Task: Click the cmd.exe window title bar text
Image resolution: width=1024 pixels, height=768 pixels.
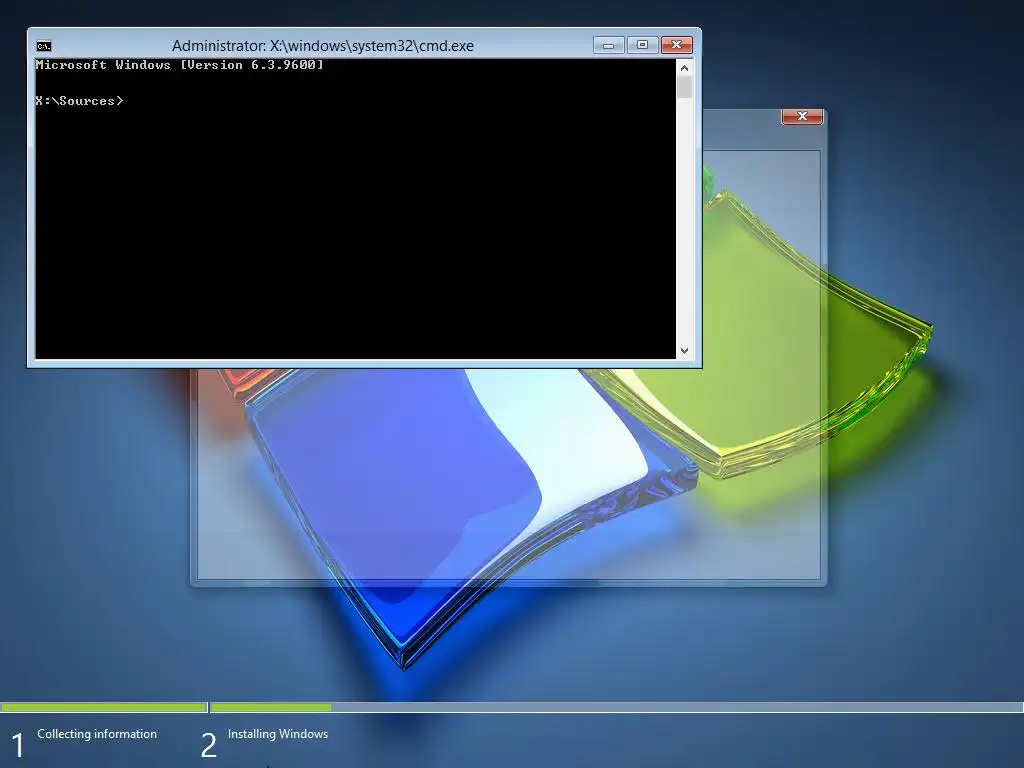Action: pos(323,46)
